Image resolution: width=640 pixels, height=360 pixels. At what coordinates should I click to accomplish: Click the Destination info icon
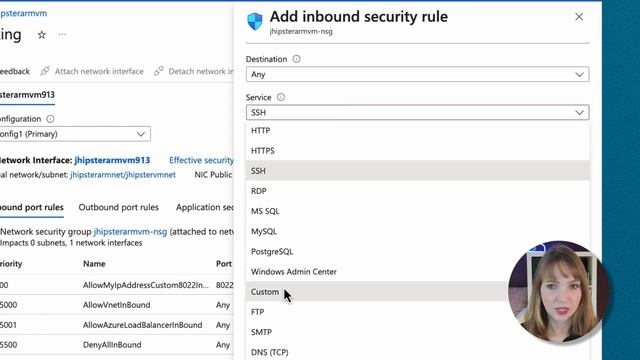(x=296, y=59)
